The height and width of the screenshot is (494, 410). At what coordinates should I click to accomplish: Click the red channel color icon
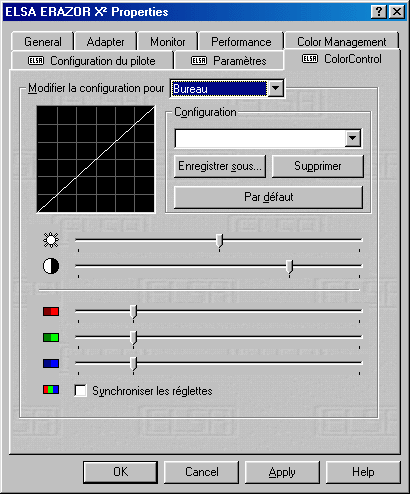pos(51,311)
